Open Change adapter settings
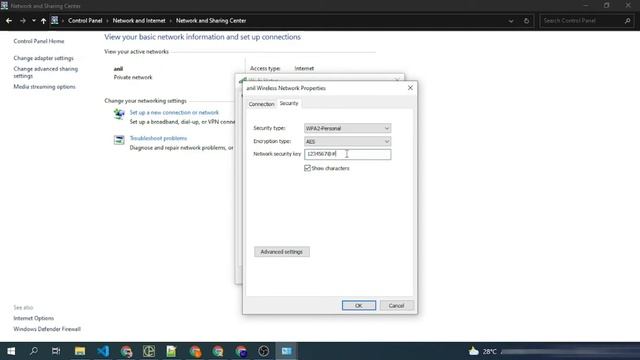The image size is (640, 360). point(43,58)
